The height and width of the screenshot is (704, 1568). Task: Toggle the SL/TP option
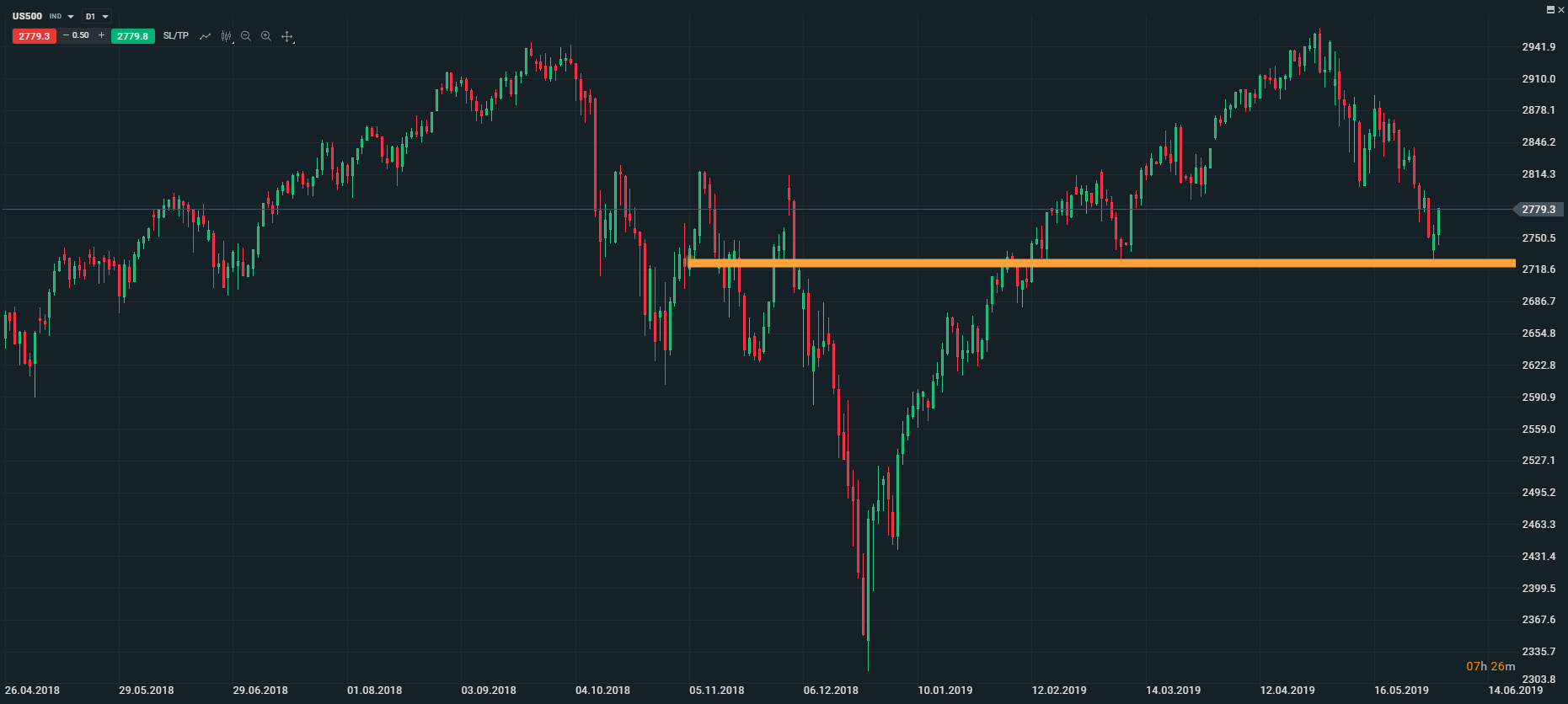coord(176,36)
